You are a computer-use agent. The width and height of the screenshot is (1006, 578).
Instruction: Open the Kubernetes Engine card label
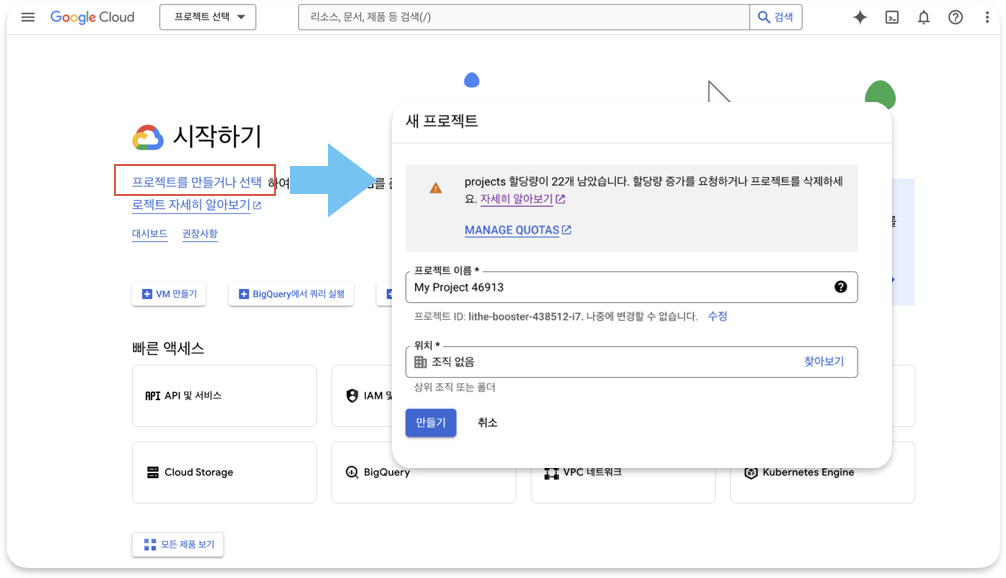coord(808,472)
